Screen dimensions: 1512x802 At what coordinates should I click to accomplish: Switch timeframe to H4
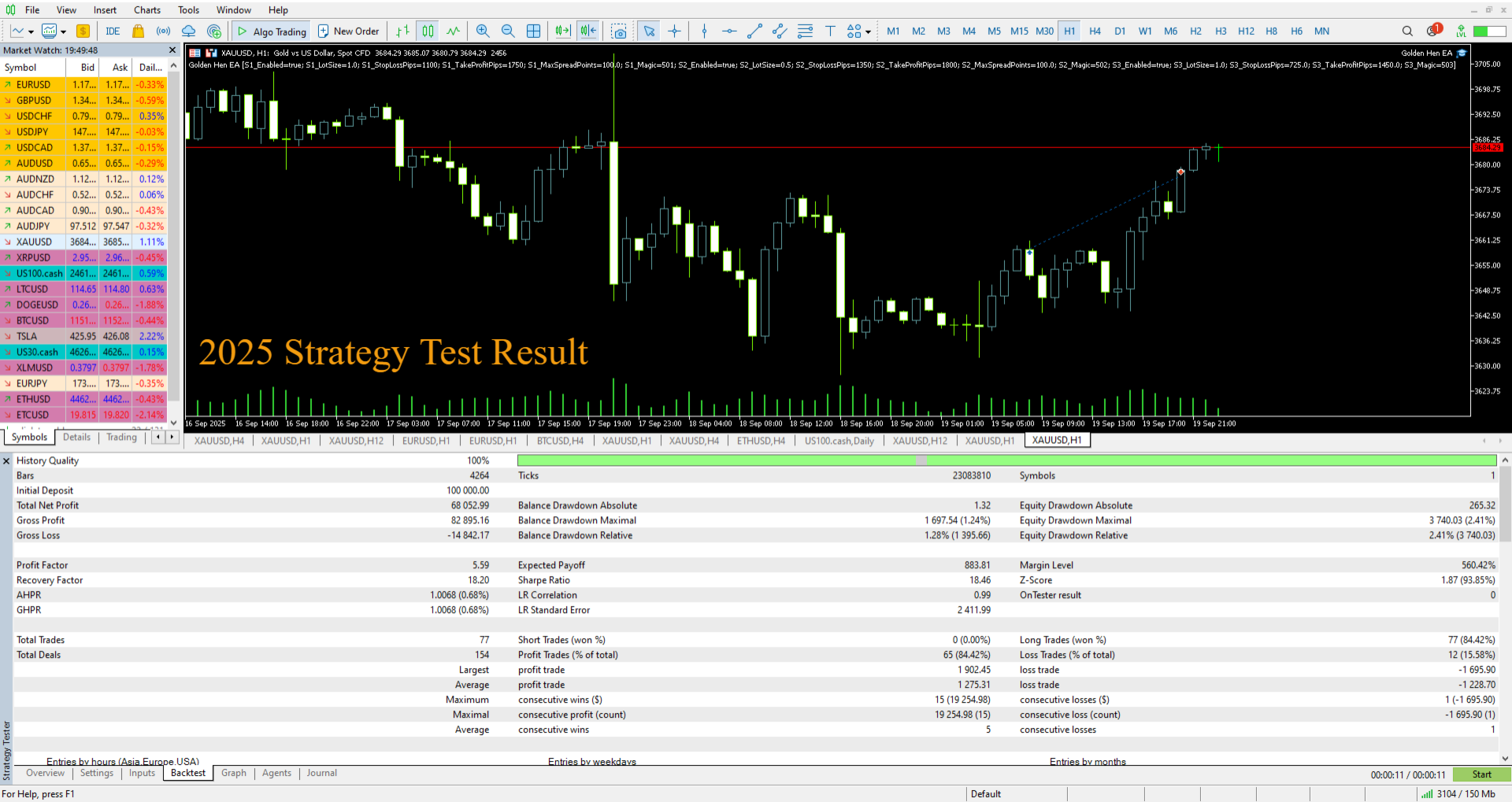tap(1095, 31)
